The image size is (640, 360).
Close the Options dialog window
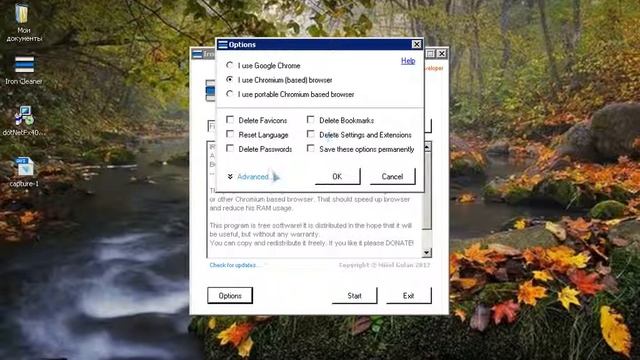(416, 44)
